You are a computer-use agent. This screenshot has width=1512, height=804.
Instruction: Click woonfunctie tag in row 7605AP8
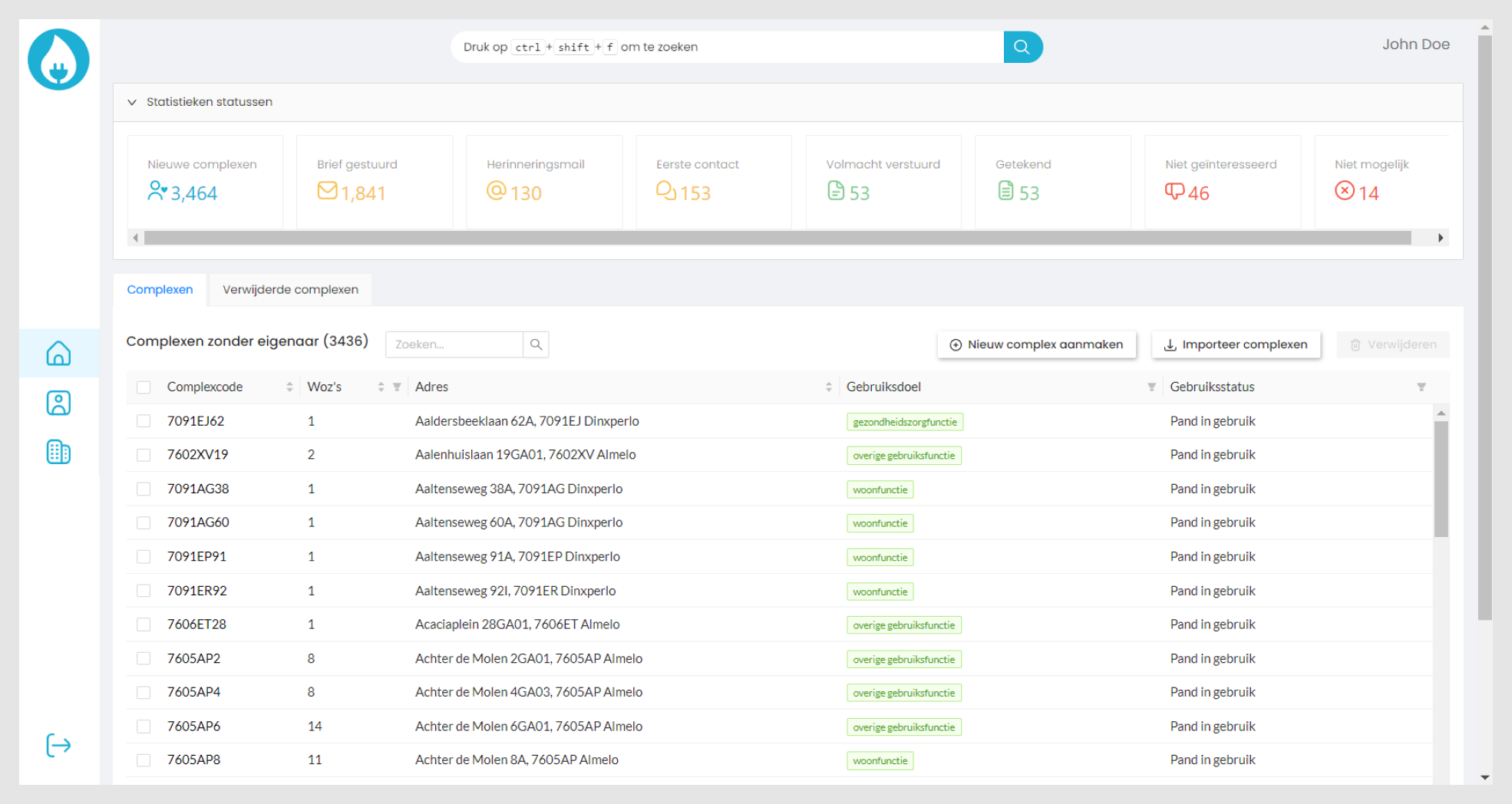tap(880, 761)
